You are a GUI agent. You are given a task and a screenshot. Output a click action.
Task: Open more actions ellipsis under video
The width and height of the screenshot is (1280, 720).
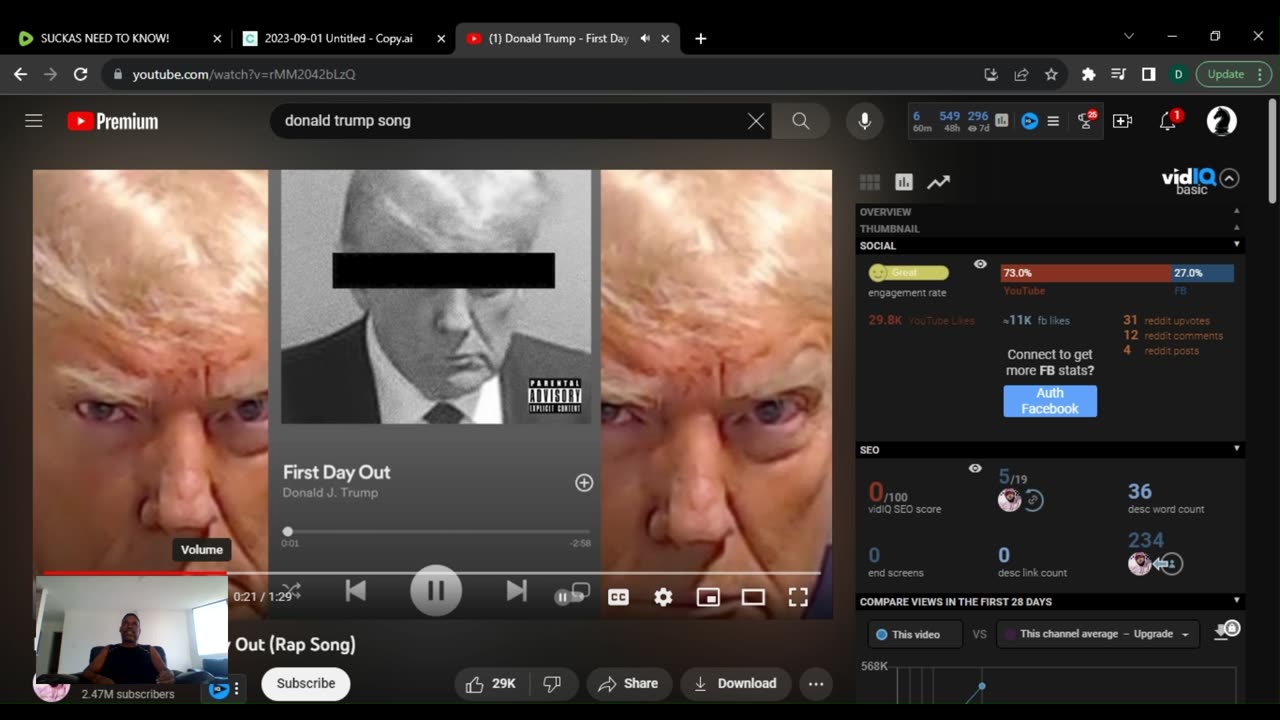click(x=816, y=684)
